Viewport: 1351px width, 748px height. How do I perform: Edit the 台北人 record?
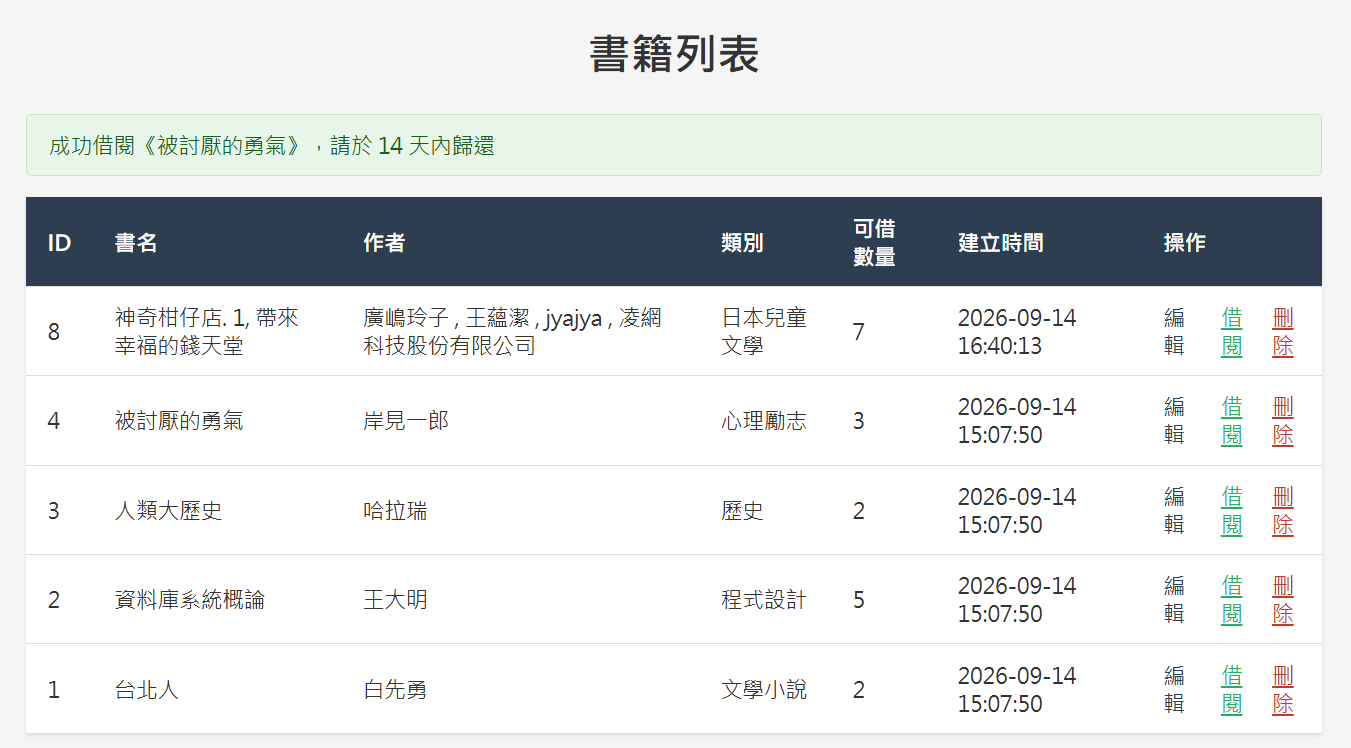coord(1174,690)
